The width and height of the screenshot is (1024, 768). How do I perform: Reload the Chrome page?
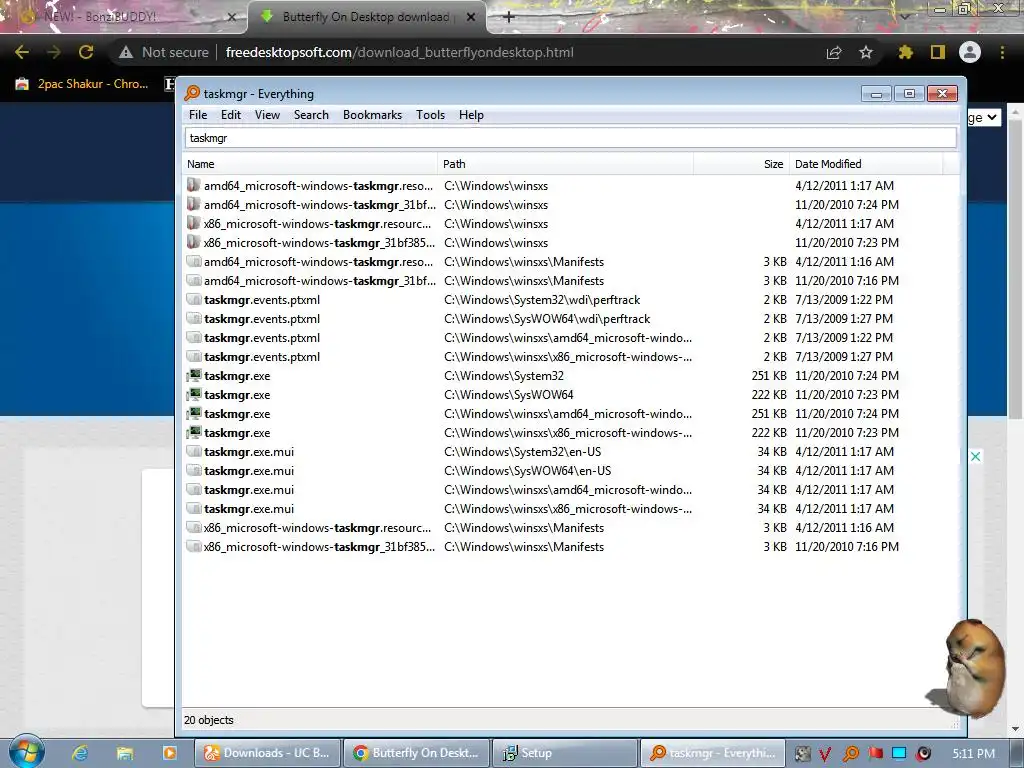point(86,52)
